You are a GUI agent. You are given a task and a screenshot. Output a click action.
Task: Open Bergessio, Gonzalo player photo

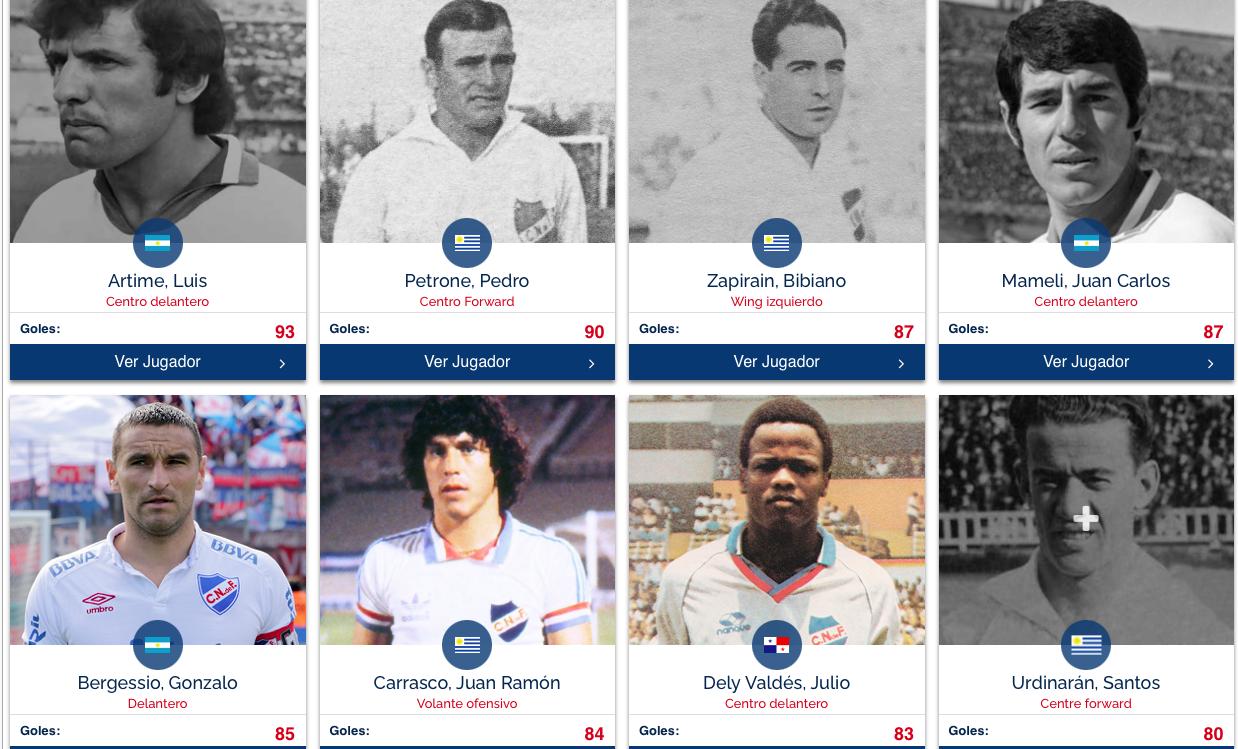click(158, 520)
